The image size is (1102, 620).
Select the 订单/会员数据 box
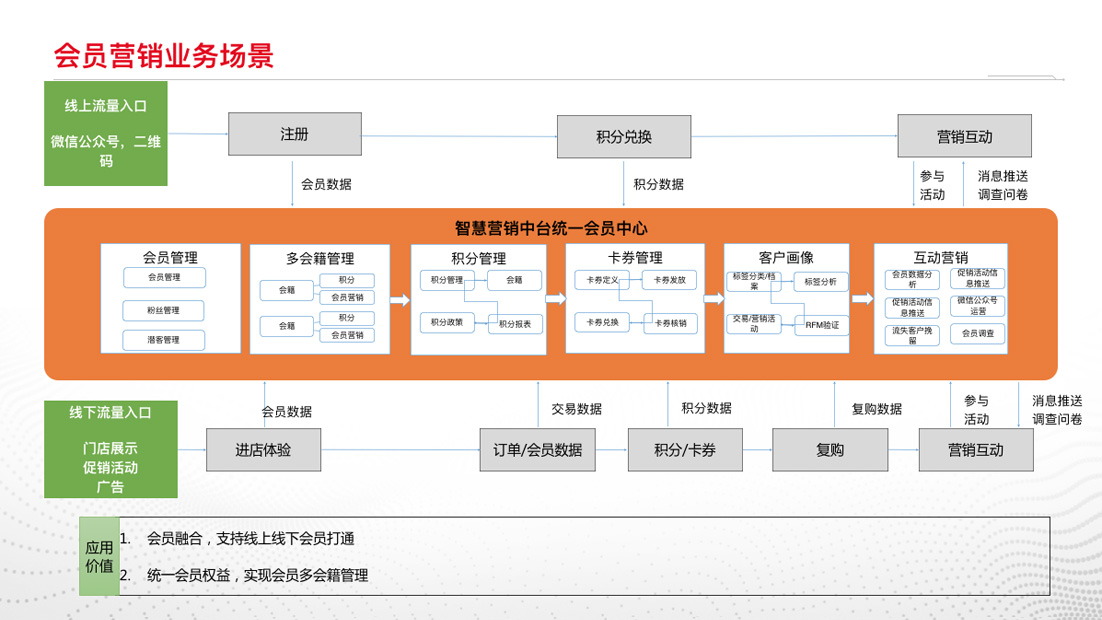point(537,450)
